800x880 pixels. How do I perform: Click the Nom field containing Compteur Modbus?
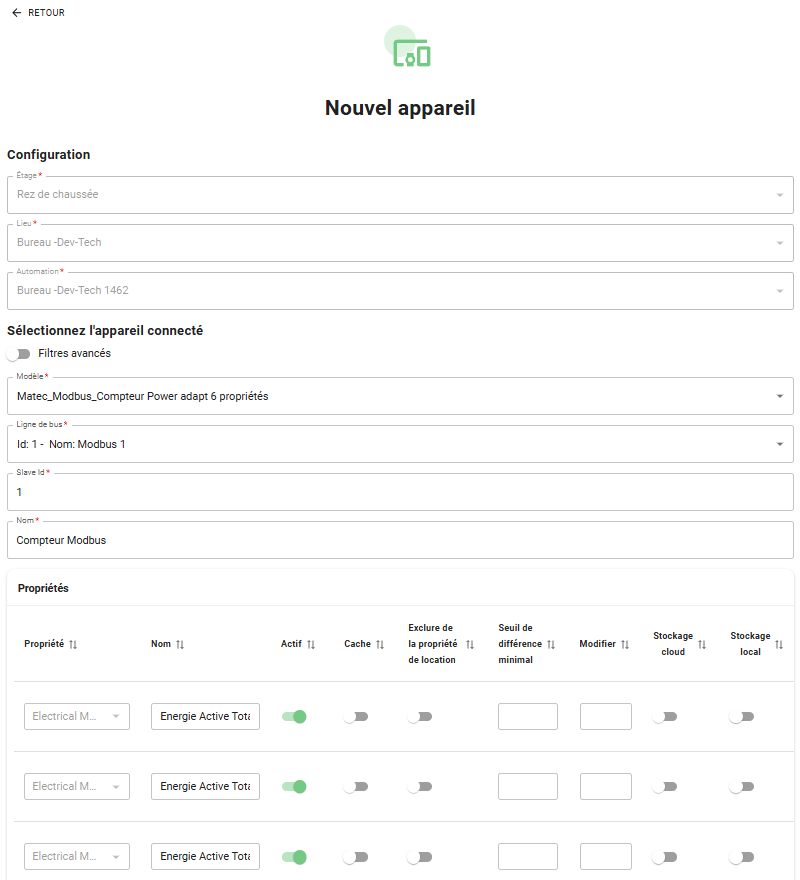(x=400, y=541)
